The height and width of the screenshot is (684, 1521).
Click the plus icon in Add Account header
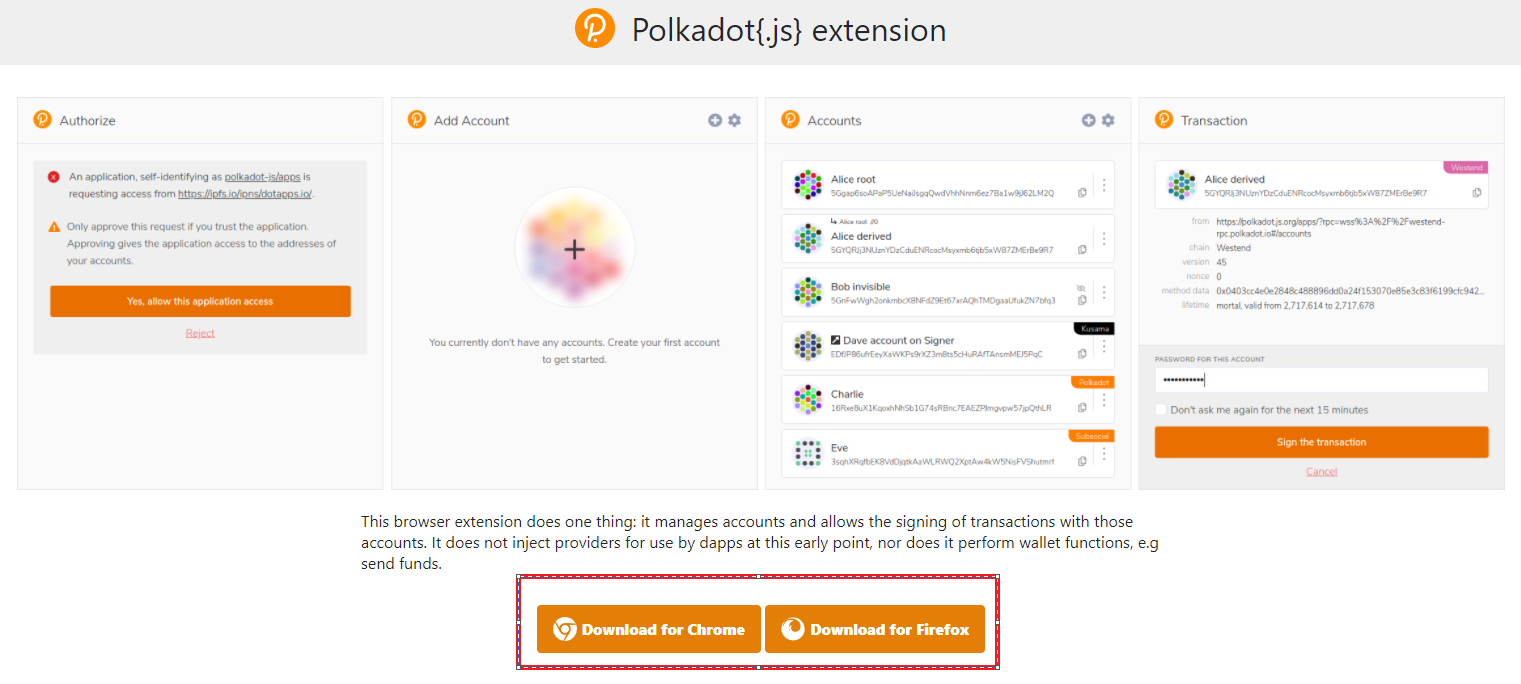click(x=715, y=120)
